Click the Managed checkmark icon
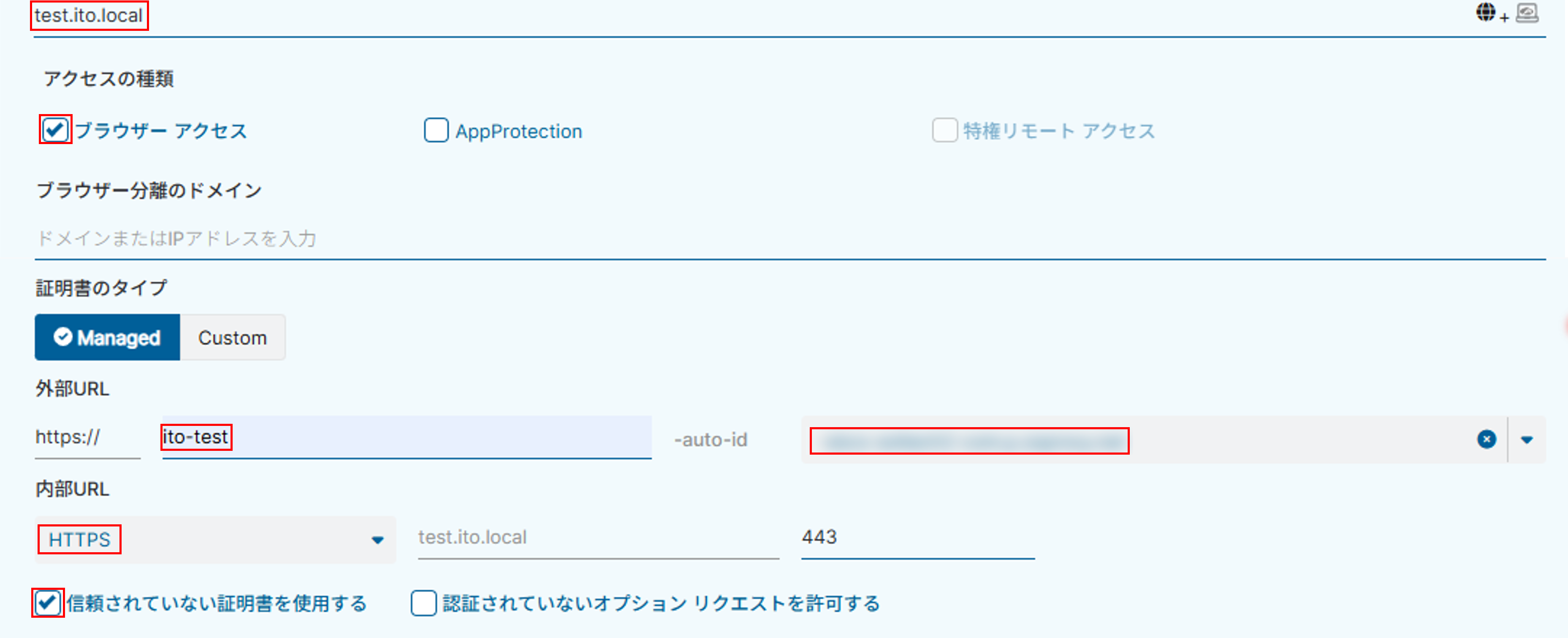Viewport: 1568px width, 638px height. (63, 337)
